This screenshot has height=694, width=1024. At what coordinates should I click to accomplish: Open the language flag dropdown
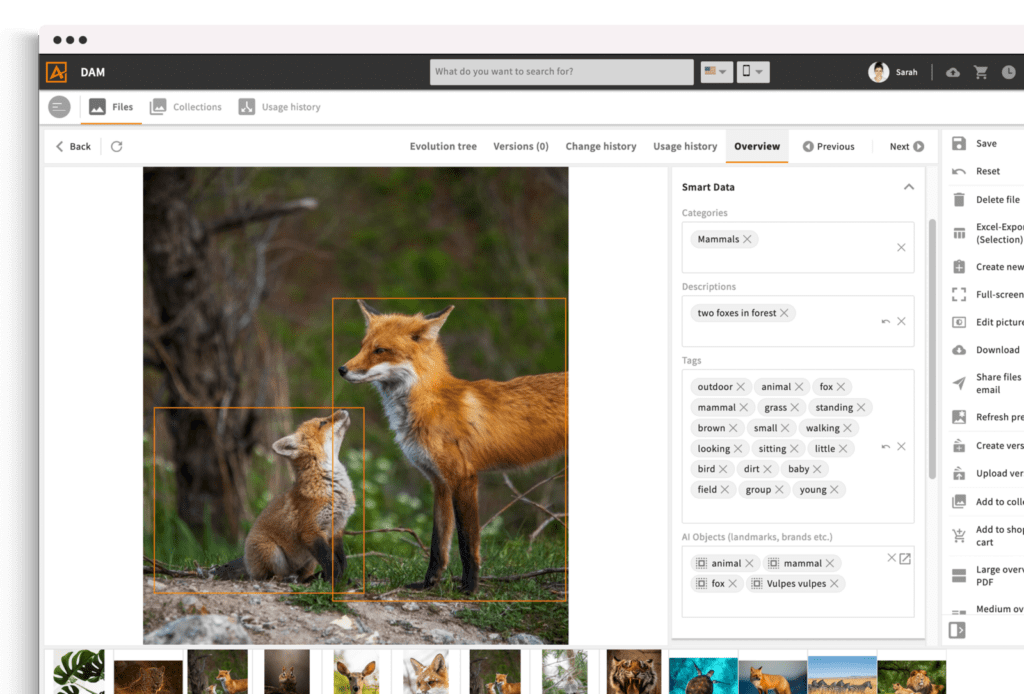pos(716,72)
